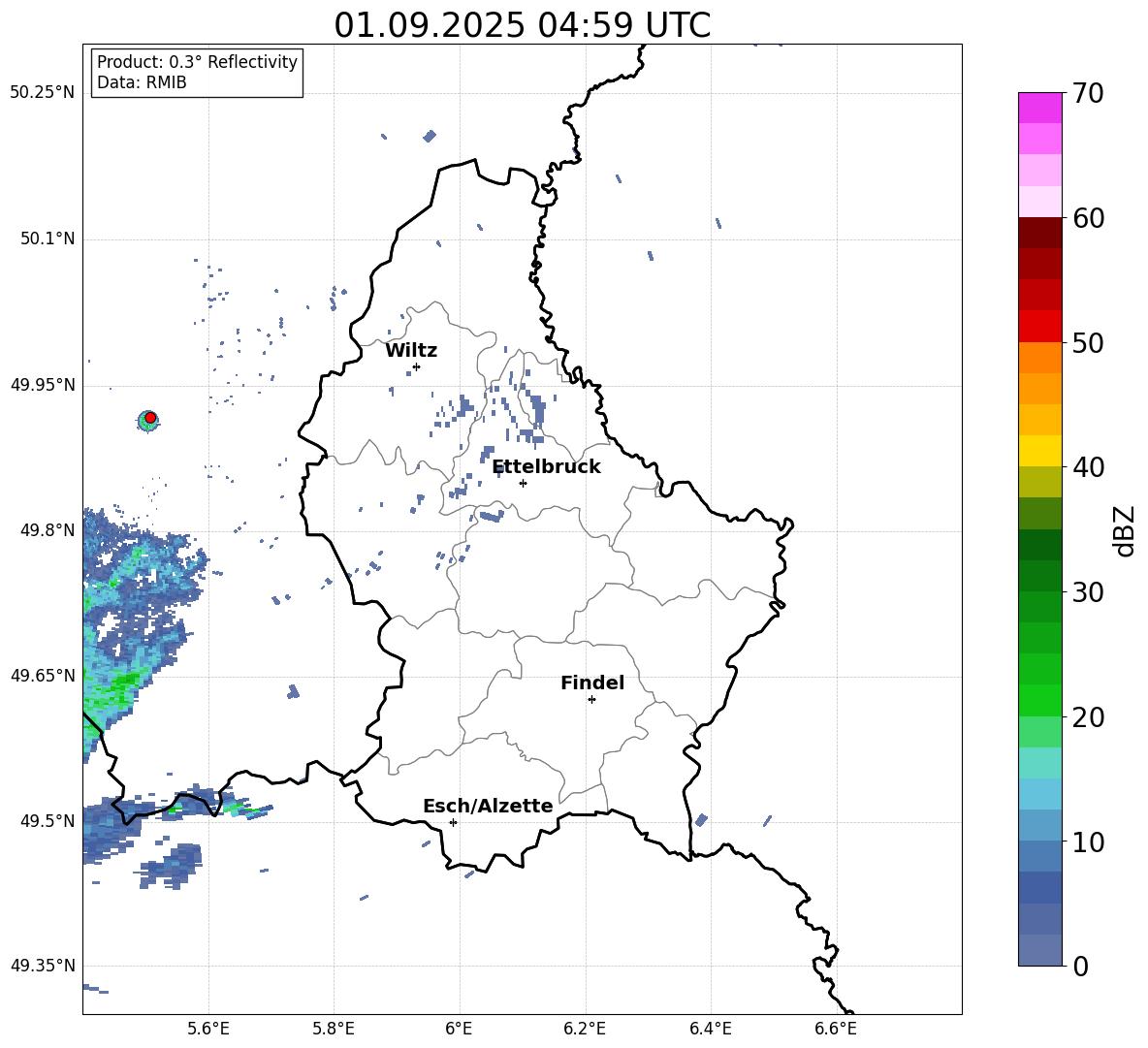The width and height of the screenshot is (1148, 1048).
Task: Click the olive colorbar segment below 40
Action: click(x=1039, y=482)
